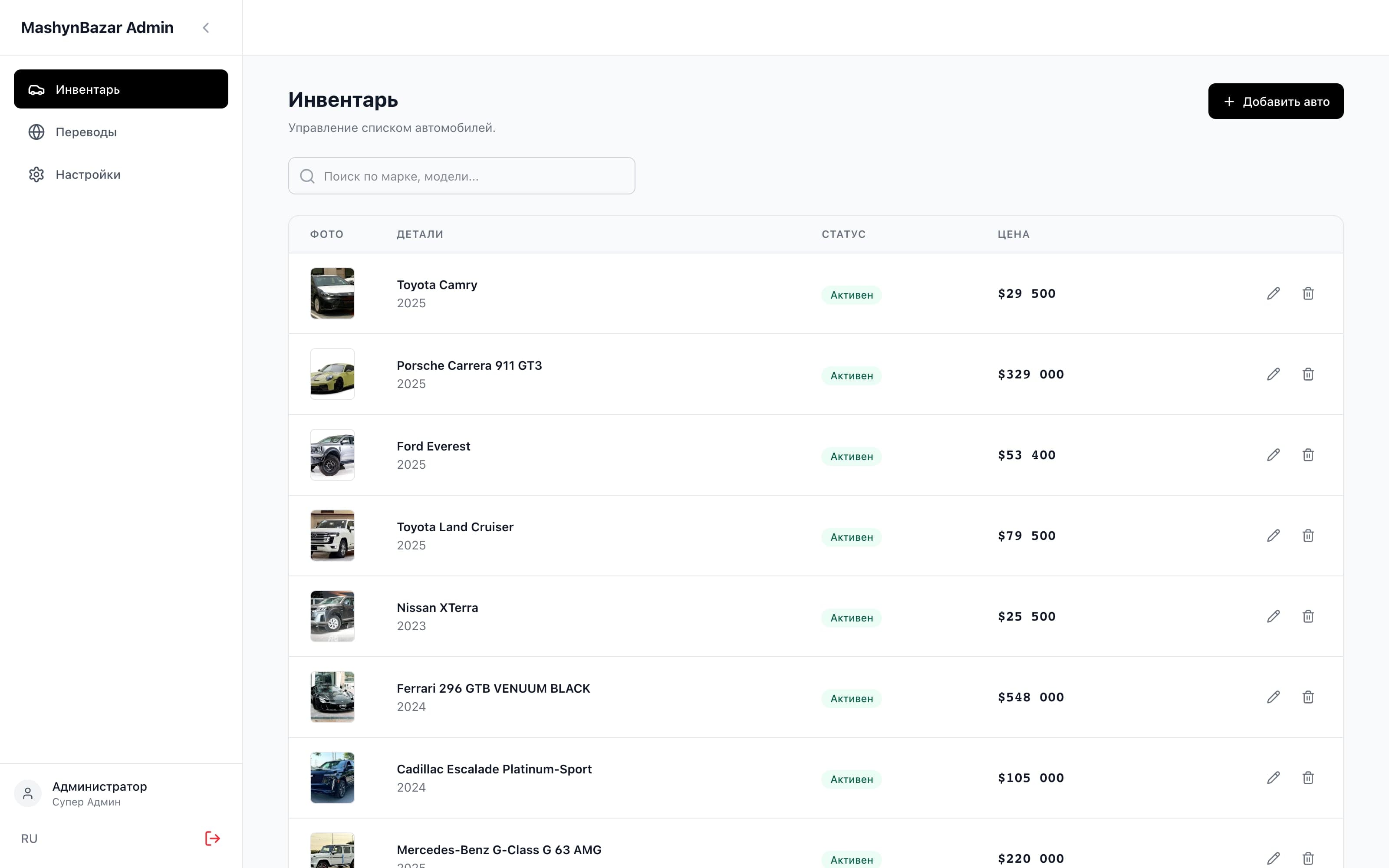This screenshot has width=1389, height=868.
Task: Open the Nissan XTerra photo thumbnail
Action: [x=332, y=616]
